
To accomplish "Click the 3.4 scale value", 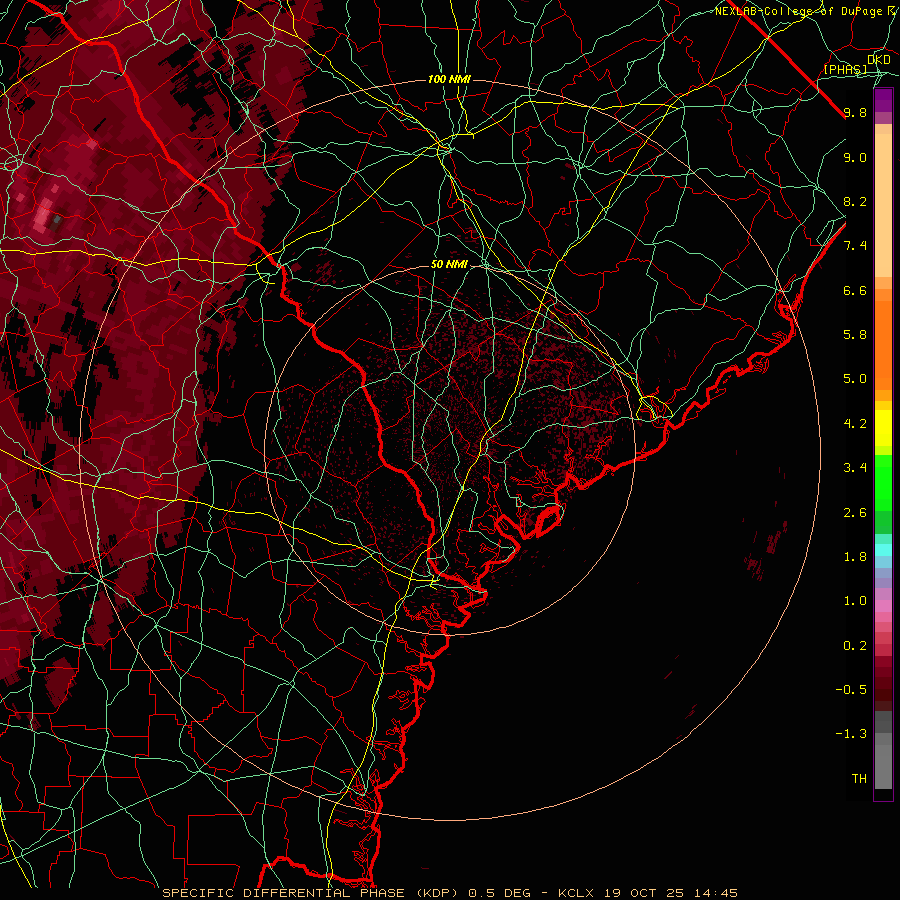I will pyautogui.click(x=855, y=468).
